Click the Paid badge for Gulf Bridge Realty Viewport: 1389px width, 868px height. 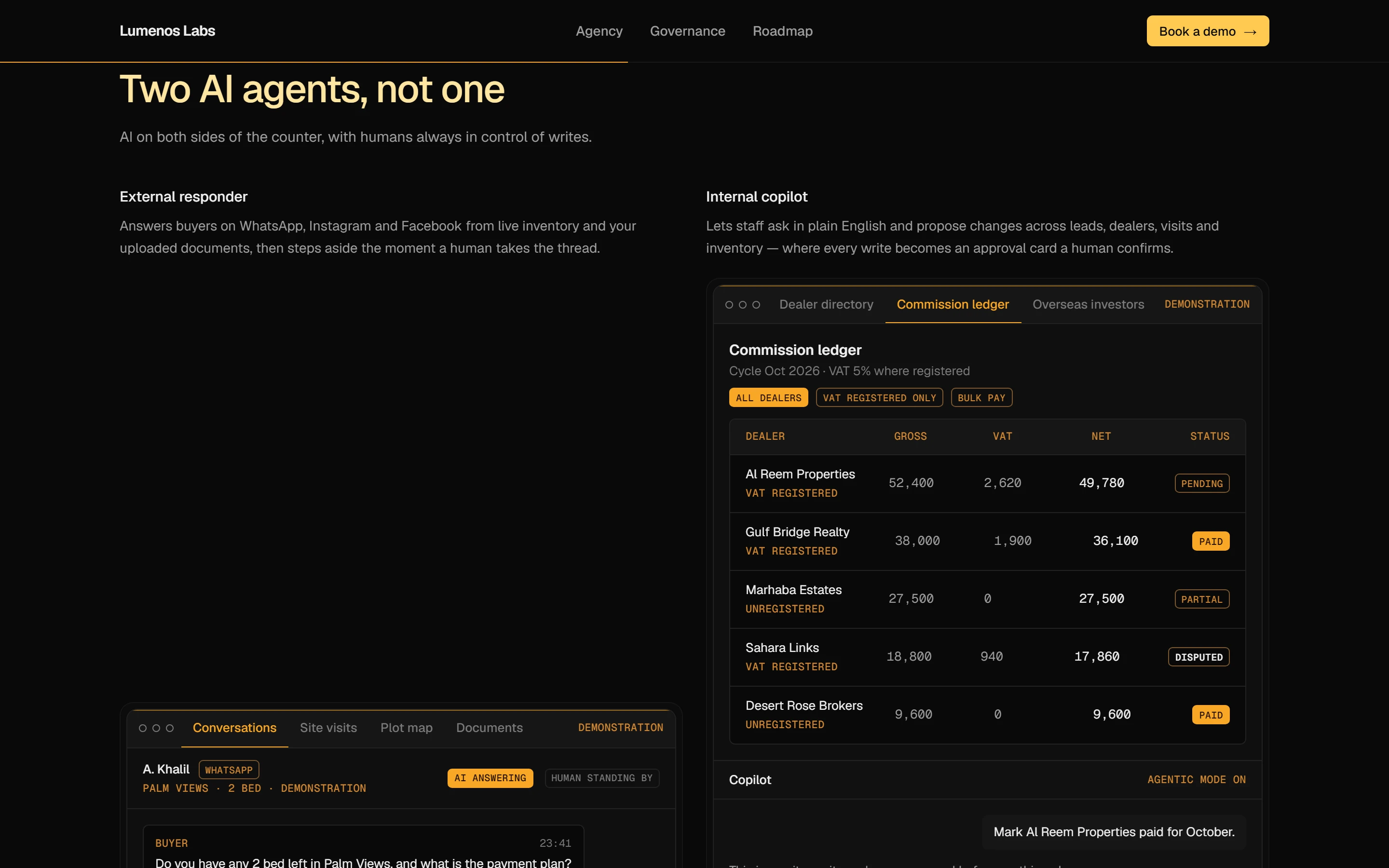[1210, 542]
